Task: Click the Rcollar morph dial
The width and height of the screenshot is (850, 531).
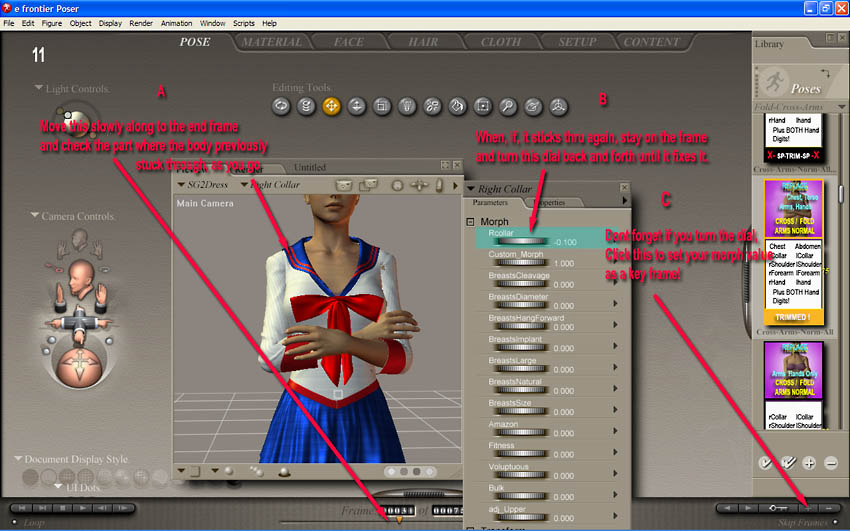Action: (521, 242)
